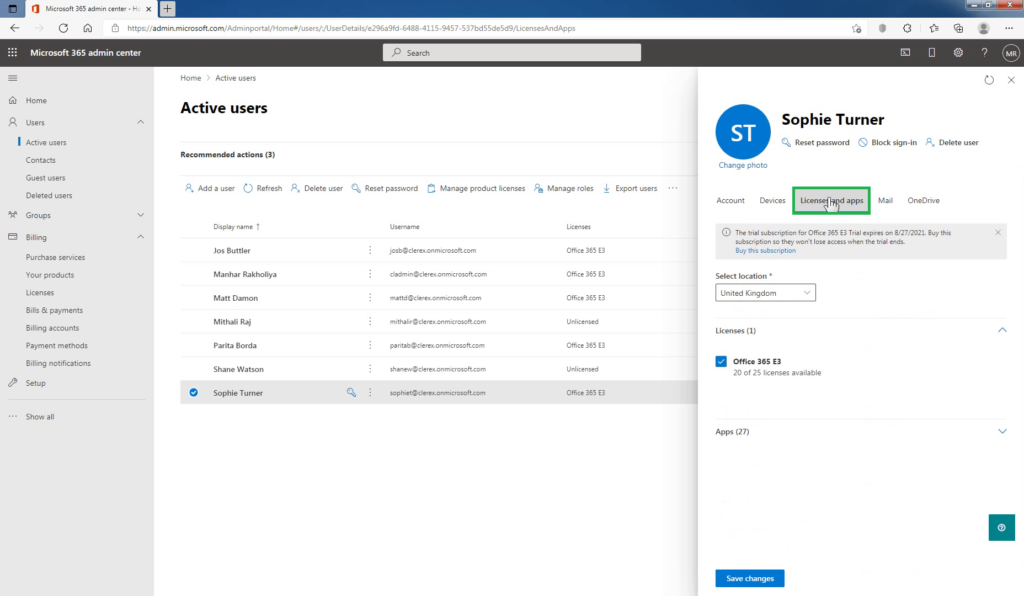Click Manage roles toolbar button

564,188
